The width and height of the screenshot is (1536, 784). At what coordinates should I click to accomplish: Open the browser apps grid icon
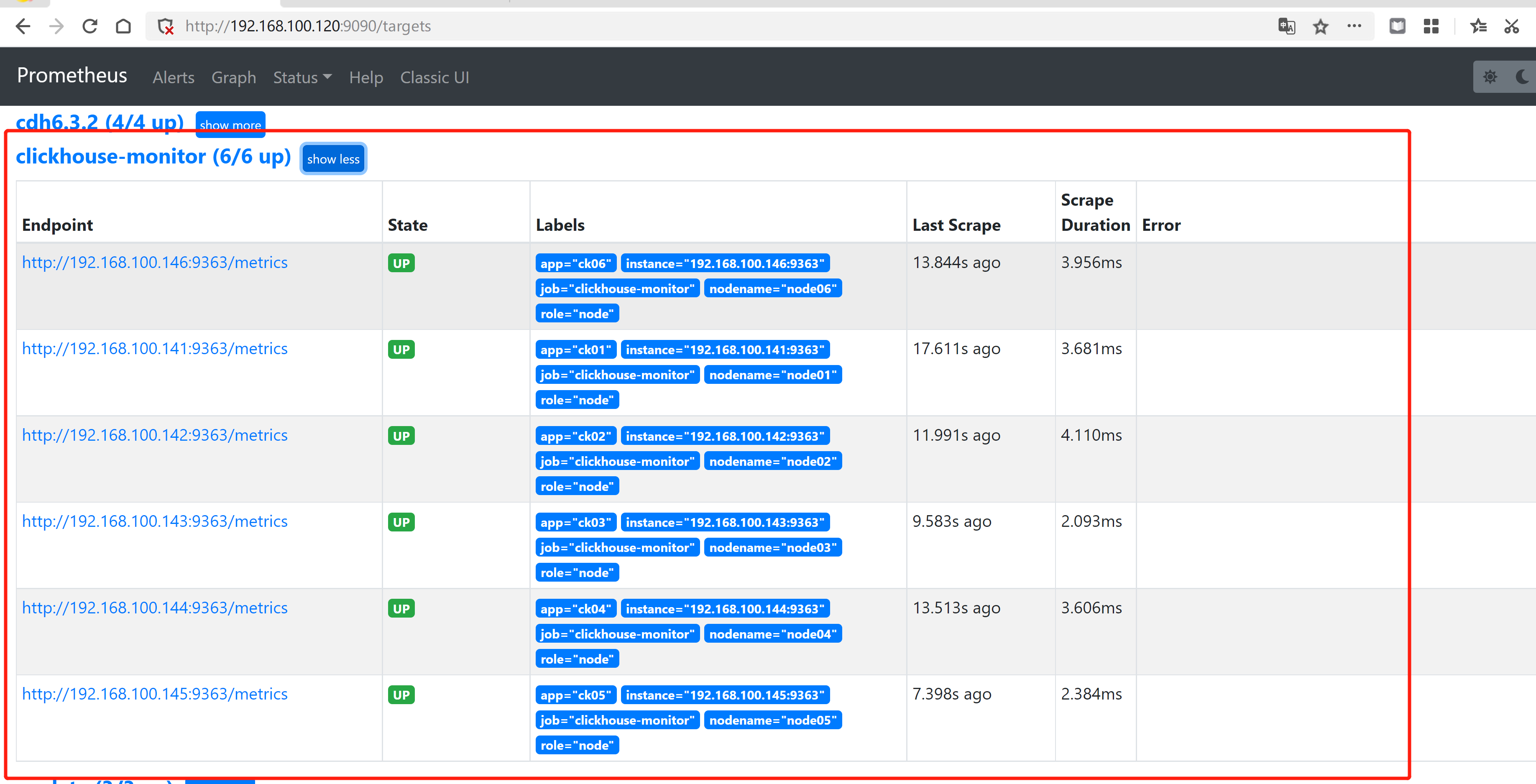pyautogui.click(x=1431, y=26)
